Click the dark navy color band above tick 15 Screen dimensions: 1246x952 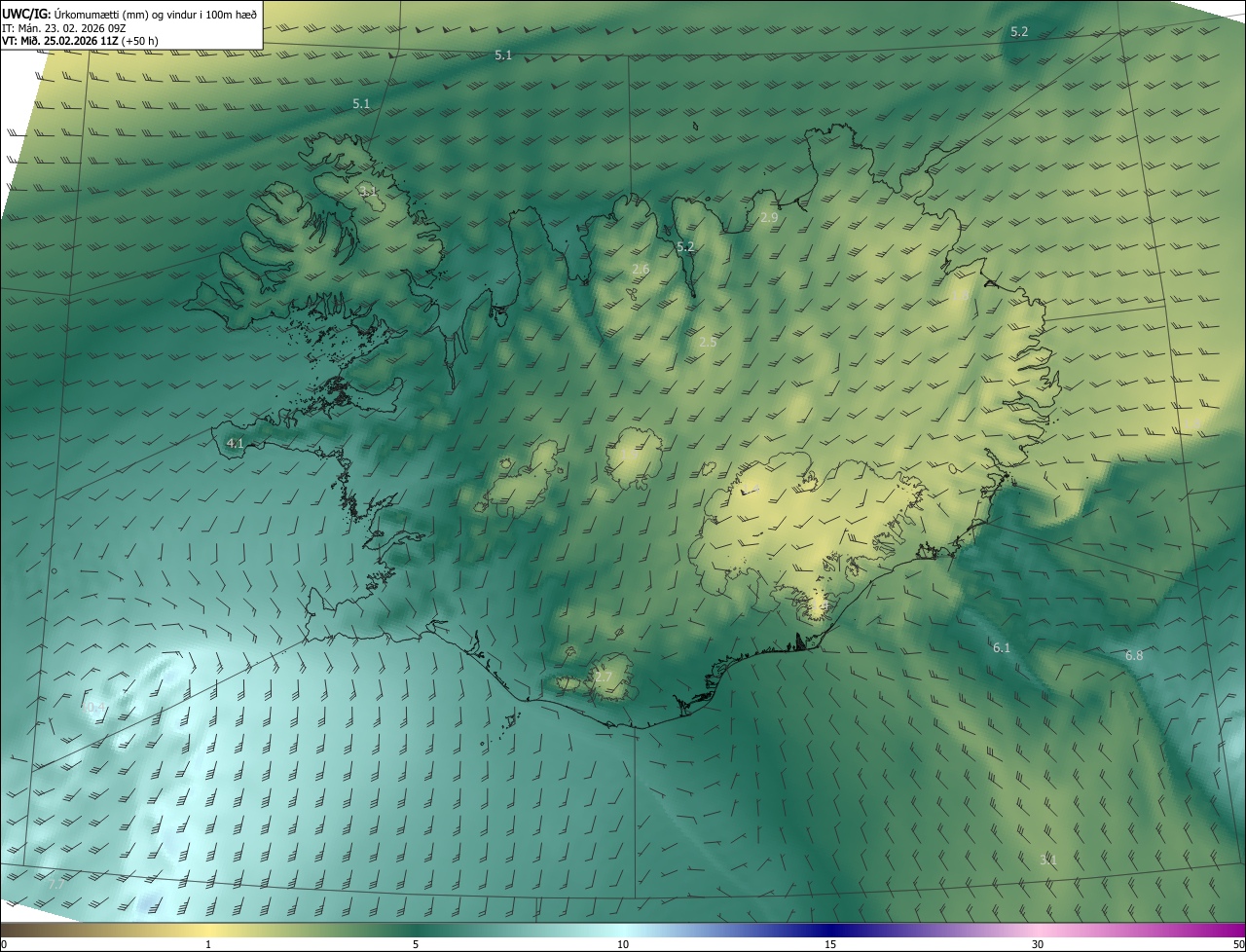(x=830, y=930)
